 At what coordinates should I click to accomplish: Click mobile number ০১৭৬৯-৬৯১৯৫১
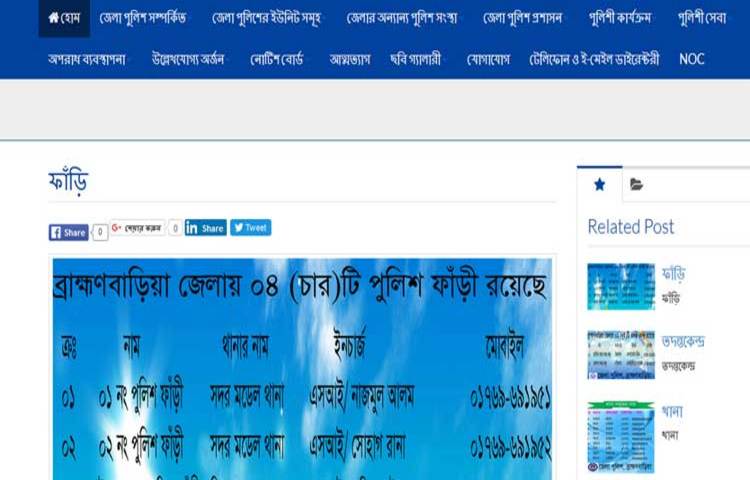coord(511,398)
